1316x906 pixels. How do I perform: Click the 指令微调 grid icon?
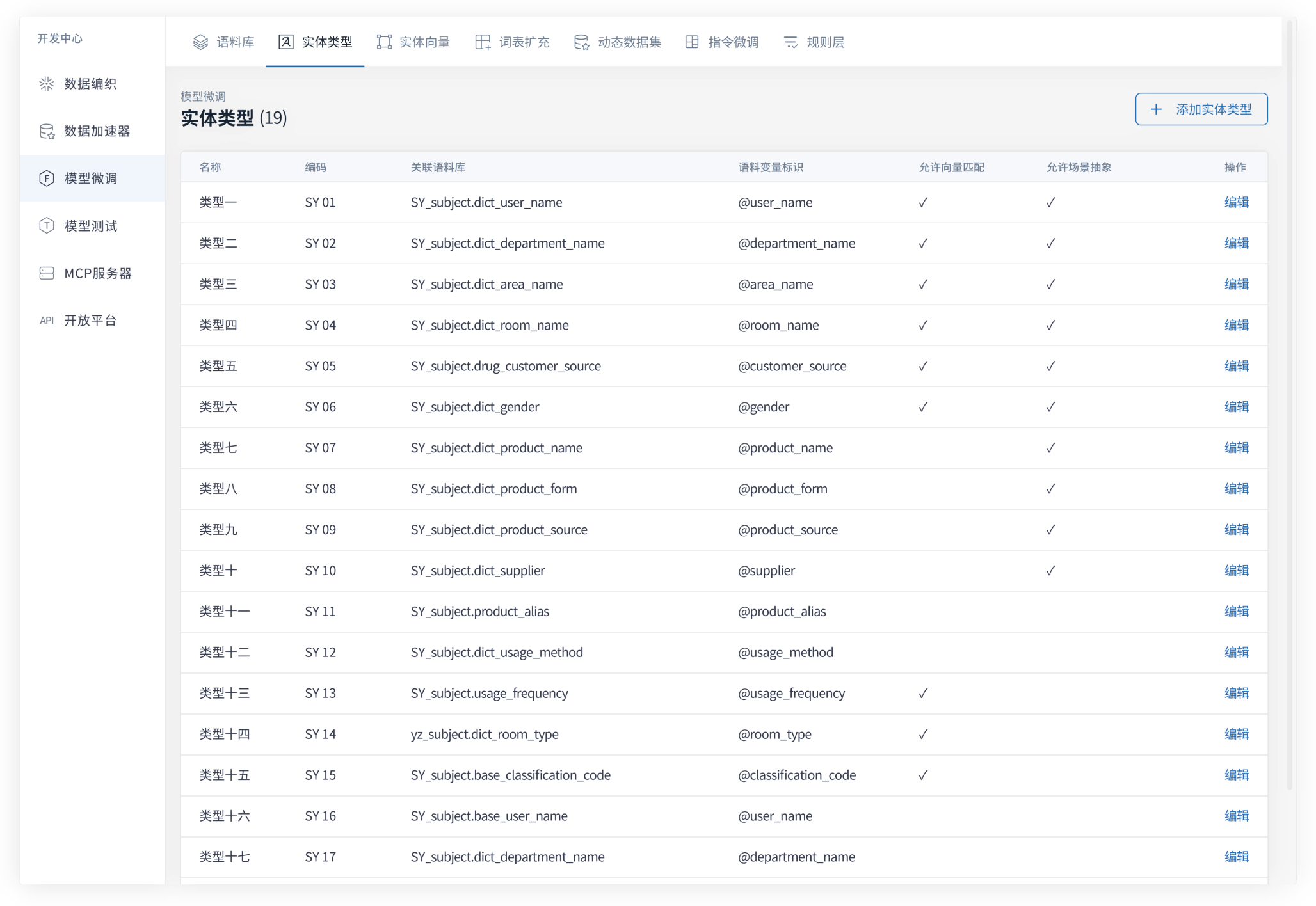click(692, 42)
